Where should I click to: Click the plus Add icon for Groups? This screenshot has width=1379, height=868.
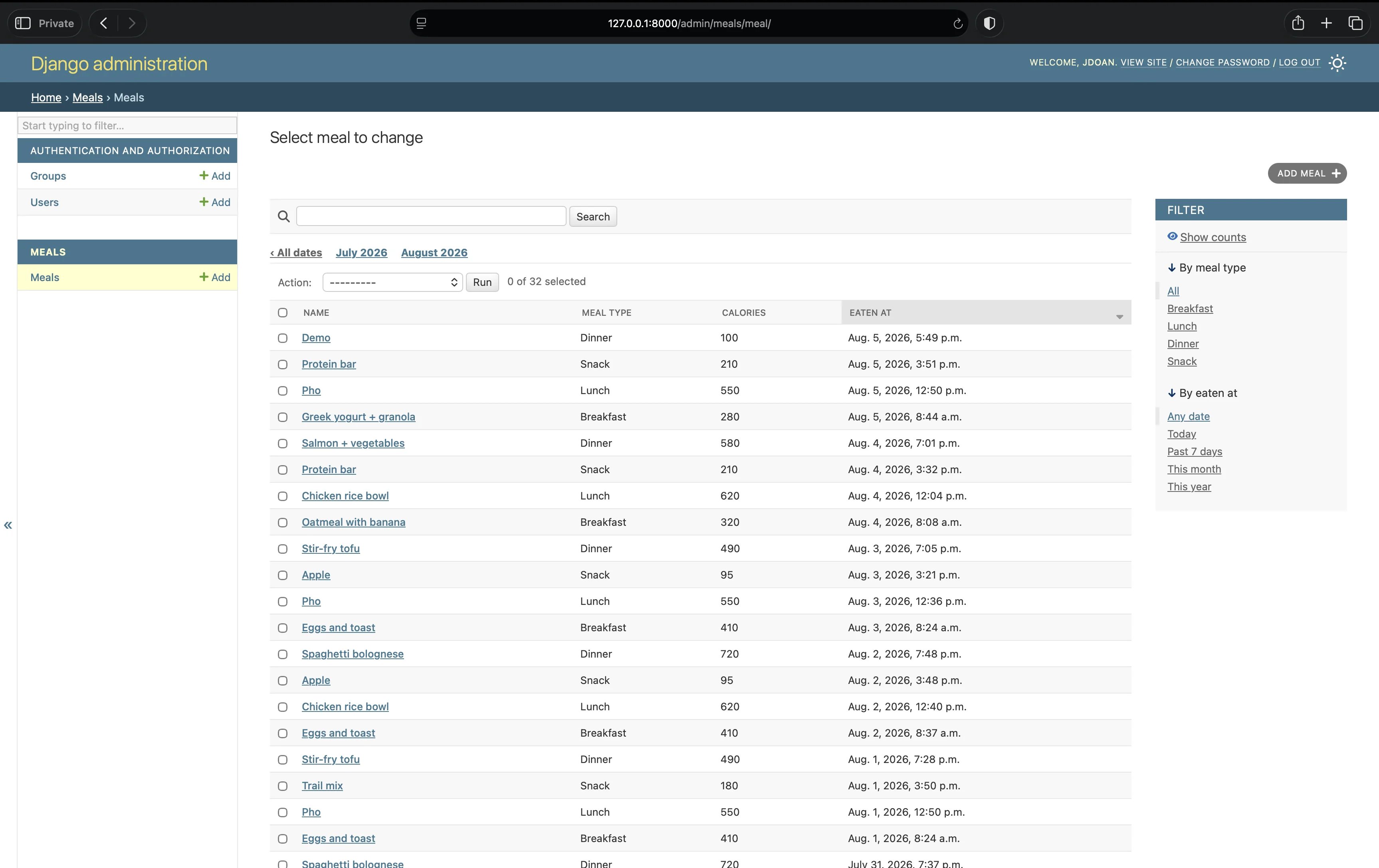tap(215, 176)
